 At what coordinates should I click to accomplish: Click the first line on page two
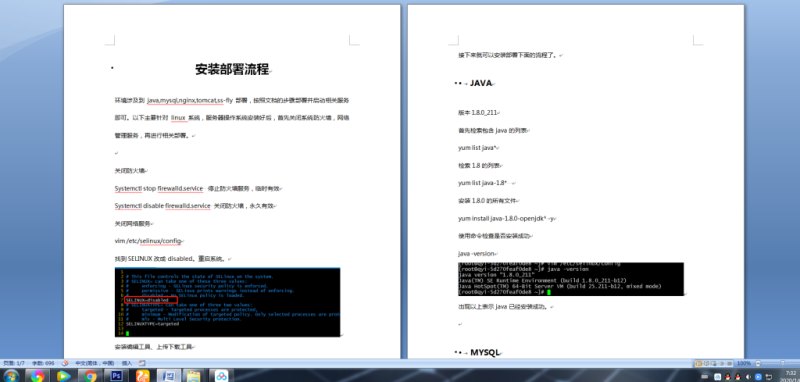point(508,55)
